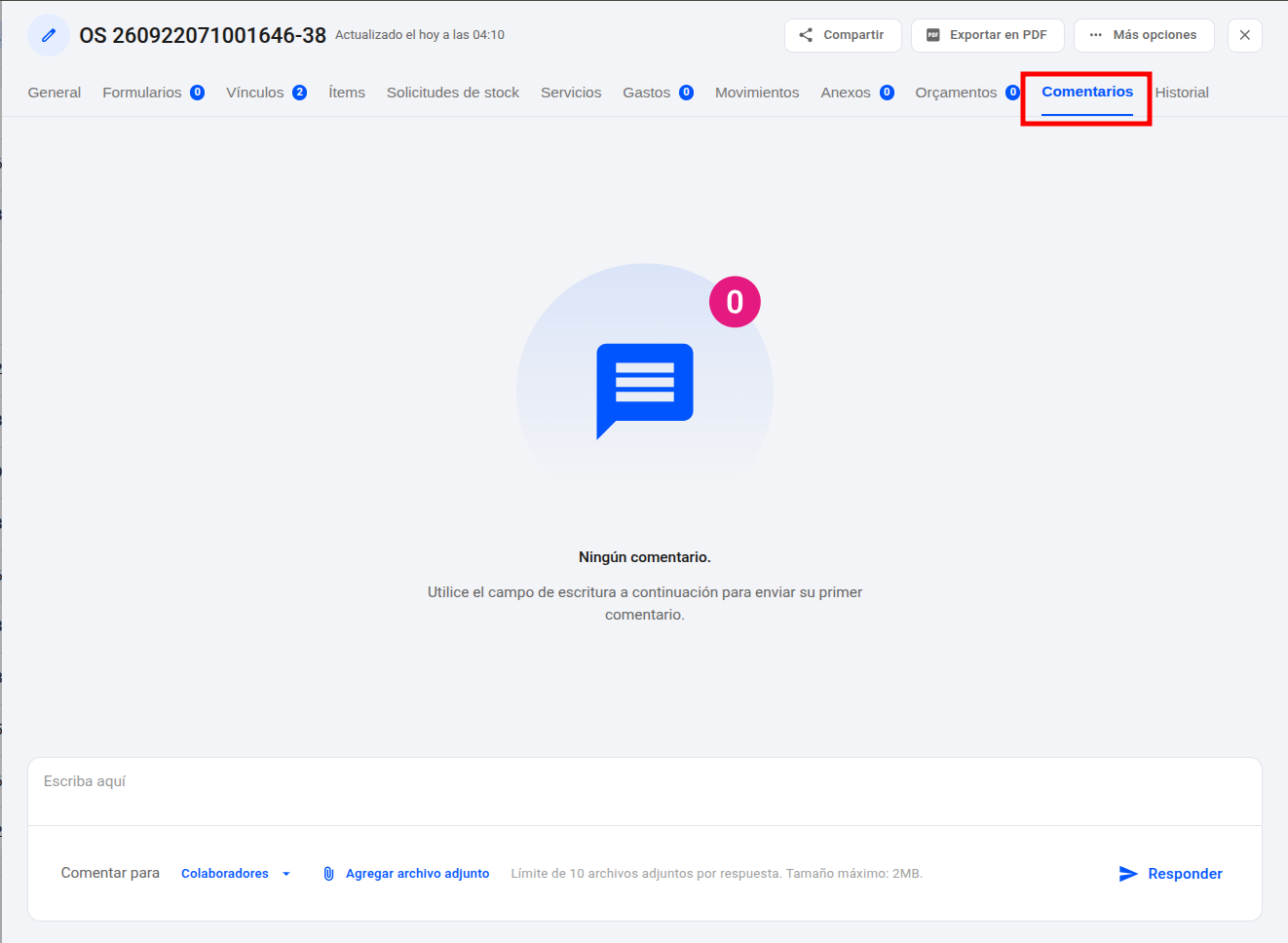The height and width of the screenshot is (943, 1288).
Task: View the Anexos tab
Action: click(857, 93)
